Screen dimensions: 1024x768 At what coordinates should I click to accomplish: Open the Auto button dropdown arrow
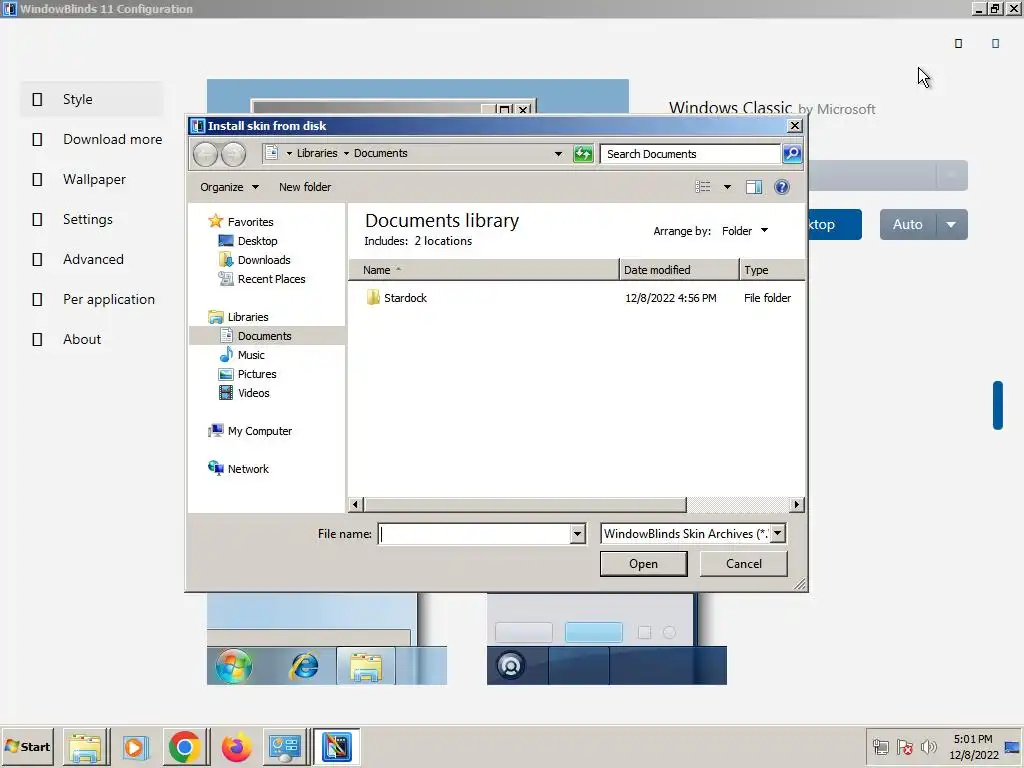[x=952, y=225]
